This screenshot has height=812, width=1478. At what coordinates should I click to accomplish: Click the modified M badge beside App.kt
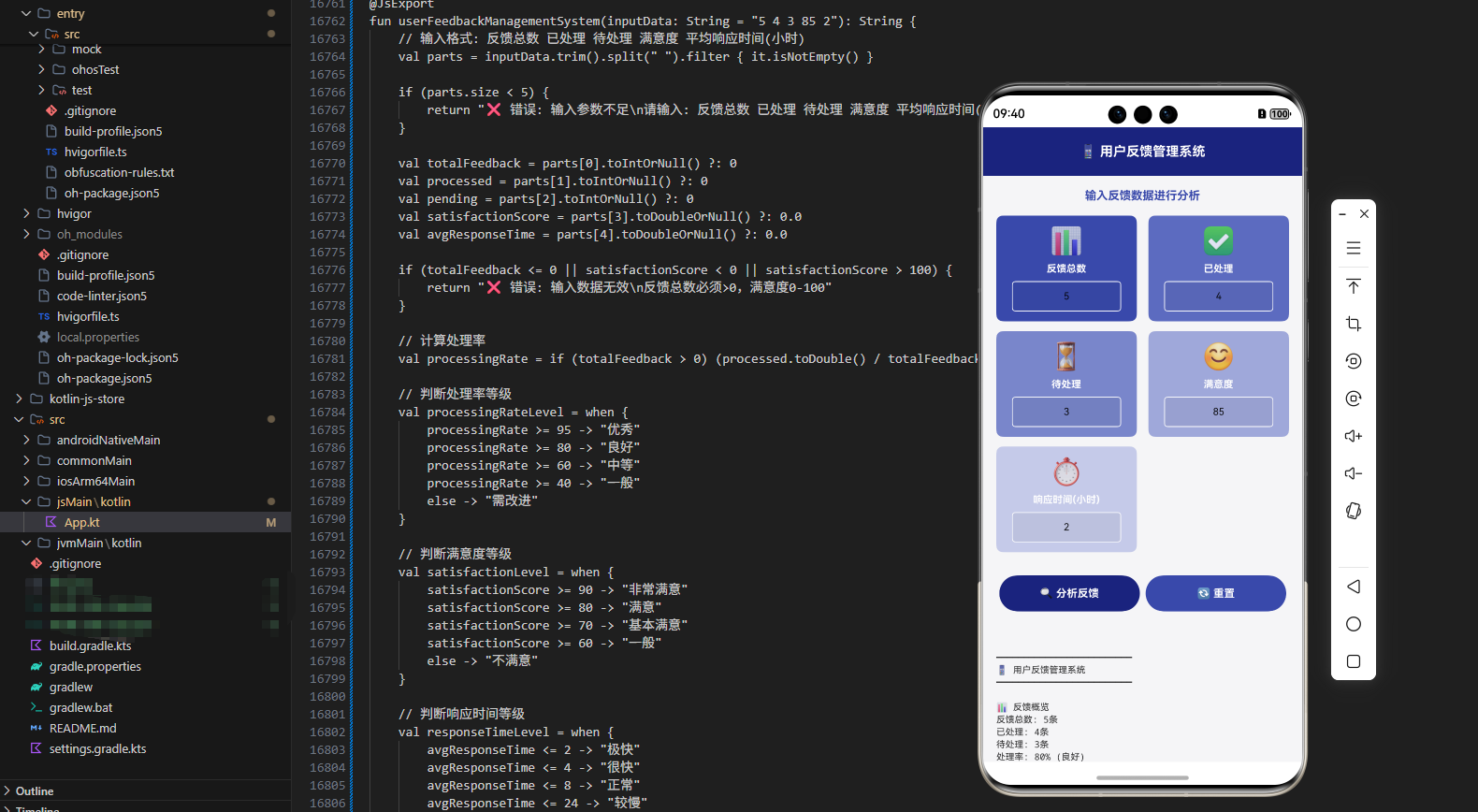271,522
